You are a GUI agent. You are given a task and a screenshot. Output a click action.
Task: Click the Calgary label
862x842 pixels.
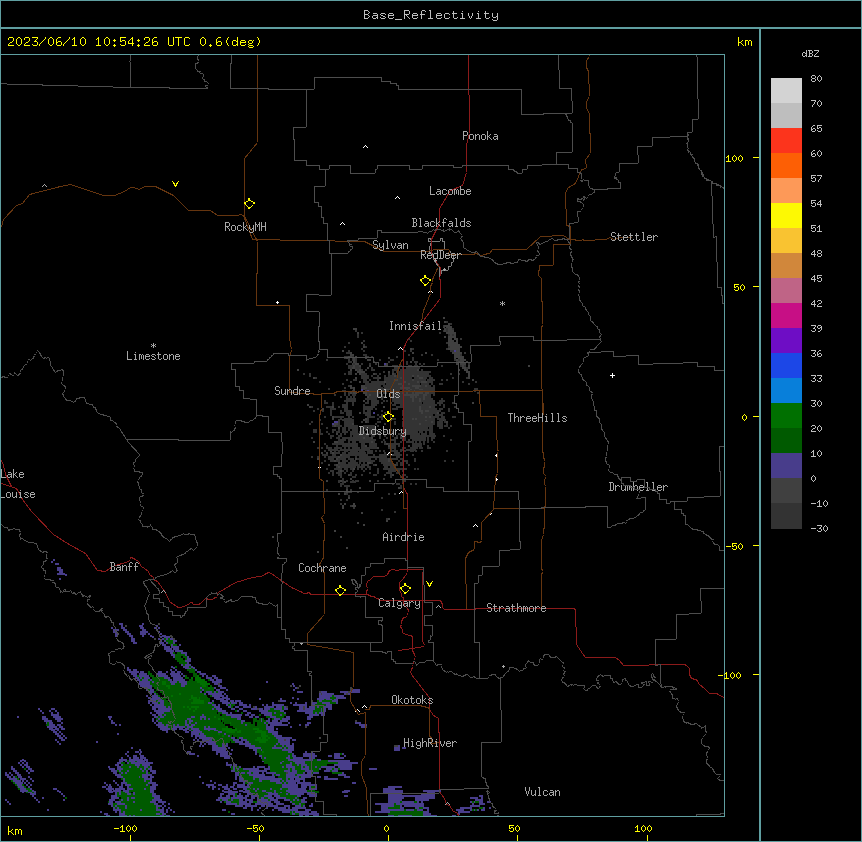399,603
